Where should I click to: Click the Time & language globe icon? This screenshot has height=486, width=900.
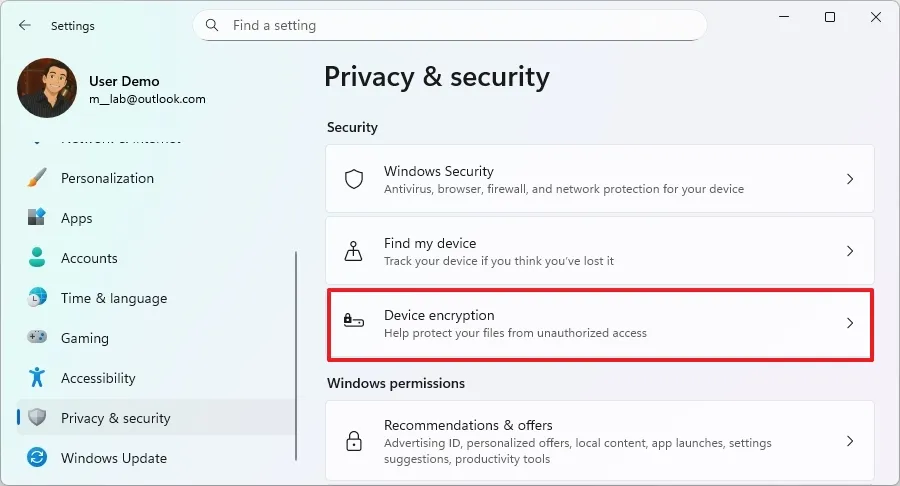37,298
